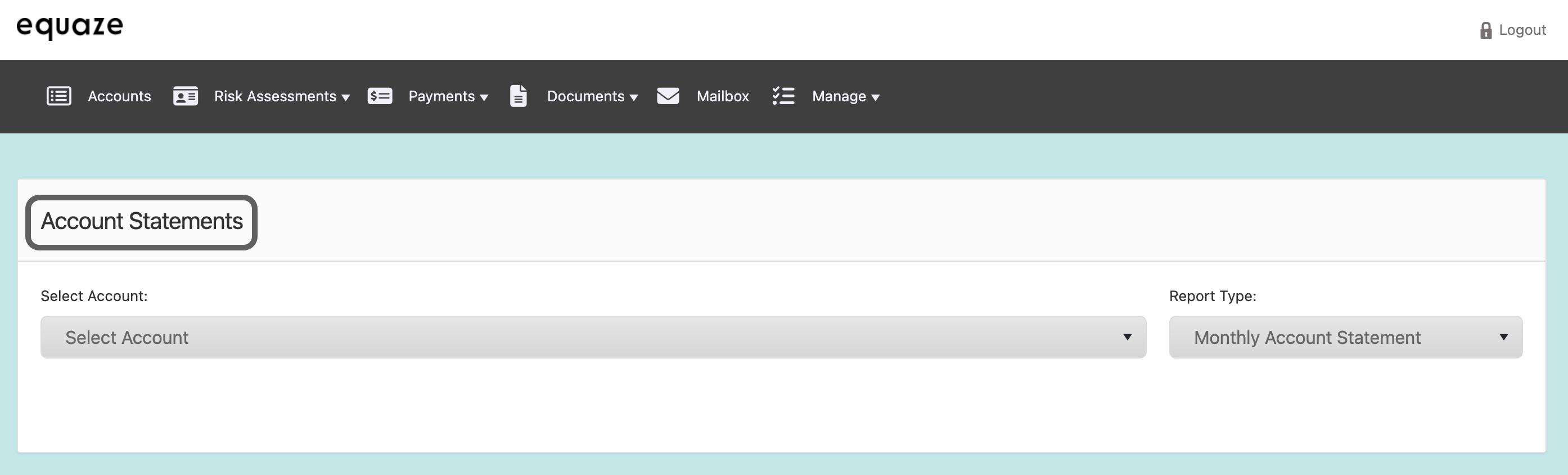The height and width of the screenshot is (475, 1568).
Task: Click the equaze logo
Action: (69, 27)
